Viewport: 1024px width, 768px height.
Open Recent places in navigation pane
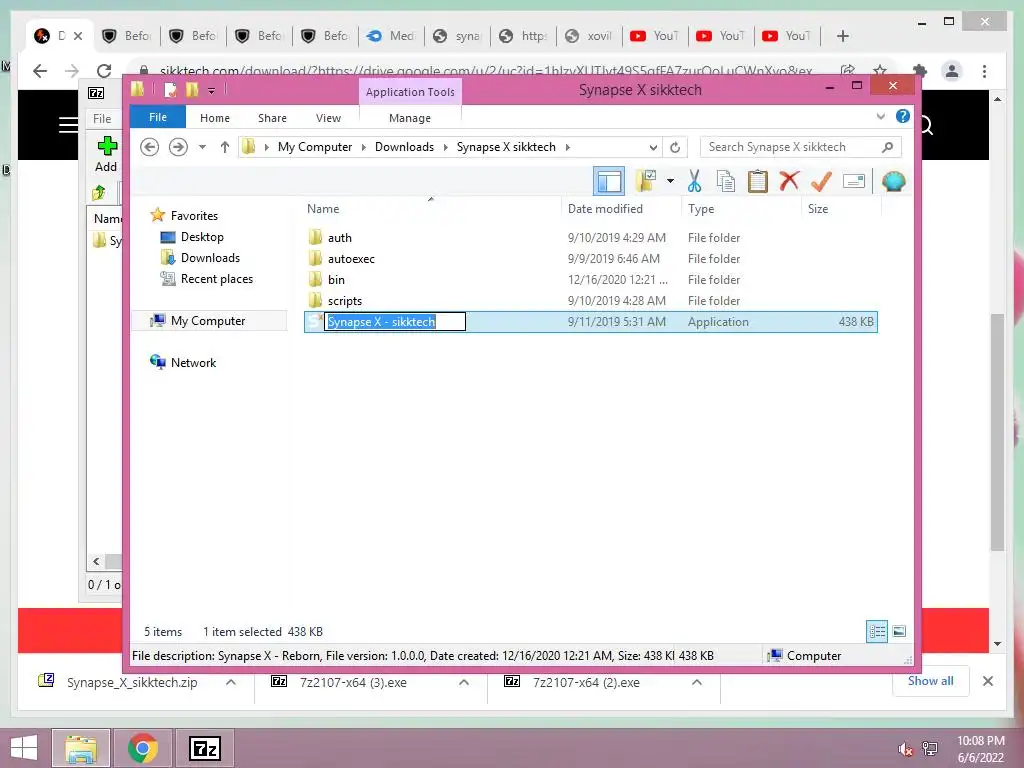point(216,279)
